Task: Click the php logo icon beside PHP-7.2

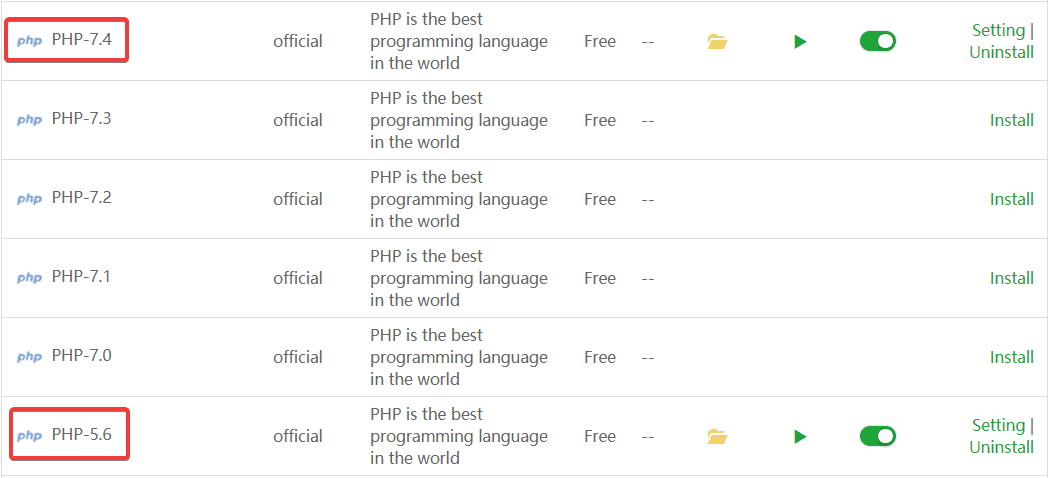Action: pyautogui.click(x=30, y=199)
